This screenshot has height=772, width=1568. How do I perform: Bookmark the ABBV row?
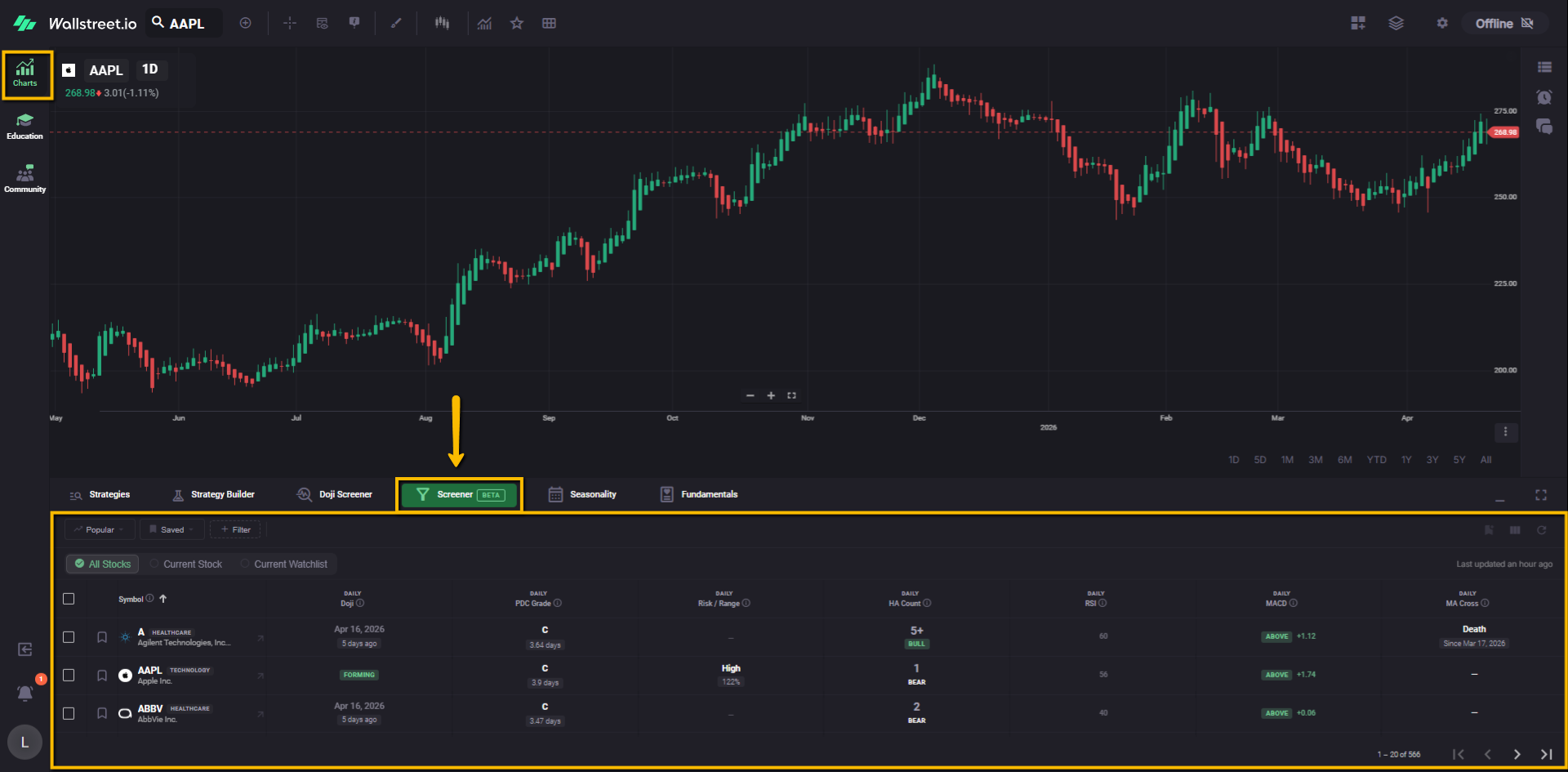point(102,713)
